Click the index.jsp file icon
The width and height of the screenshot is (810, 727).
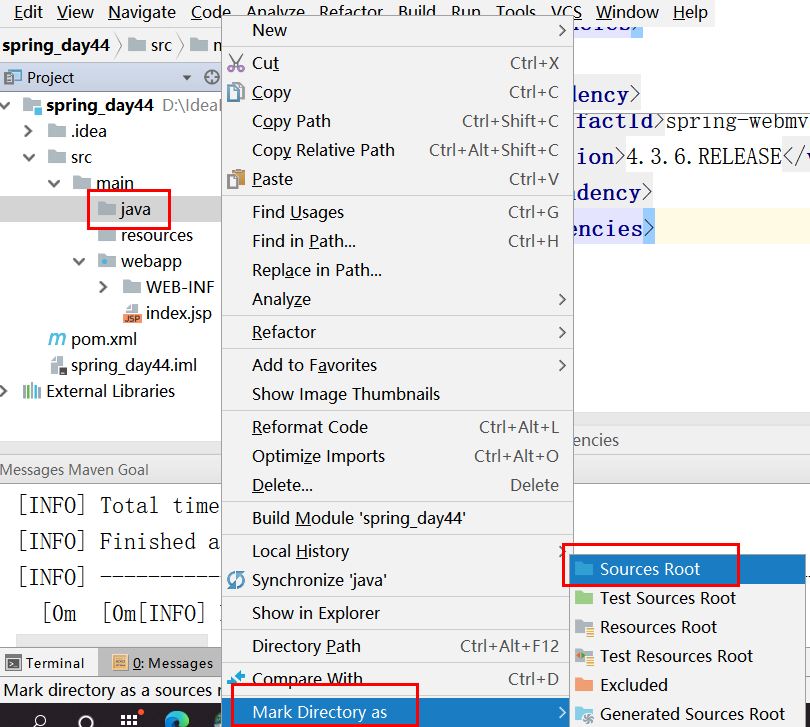point(132,313)
